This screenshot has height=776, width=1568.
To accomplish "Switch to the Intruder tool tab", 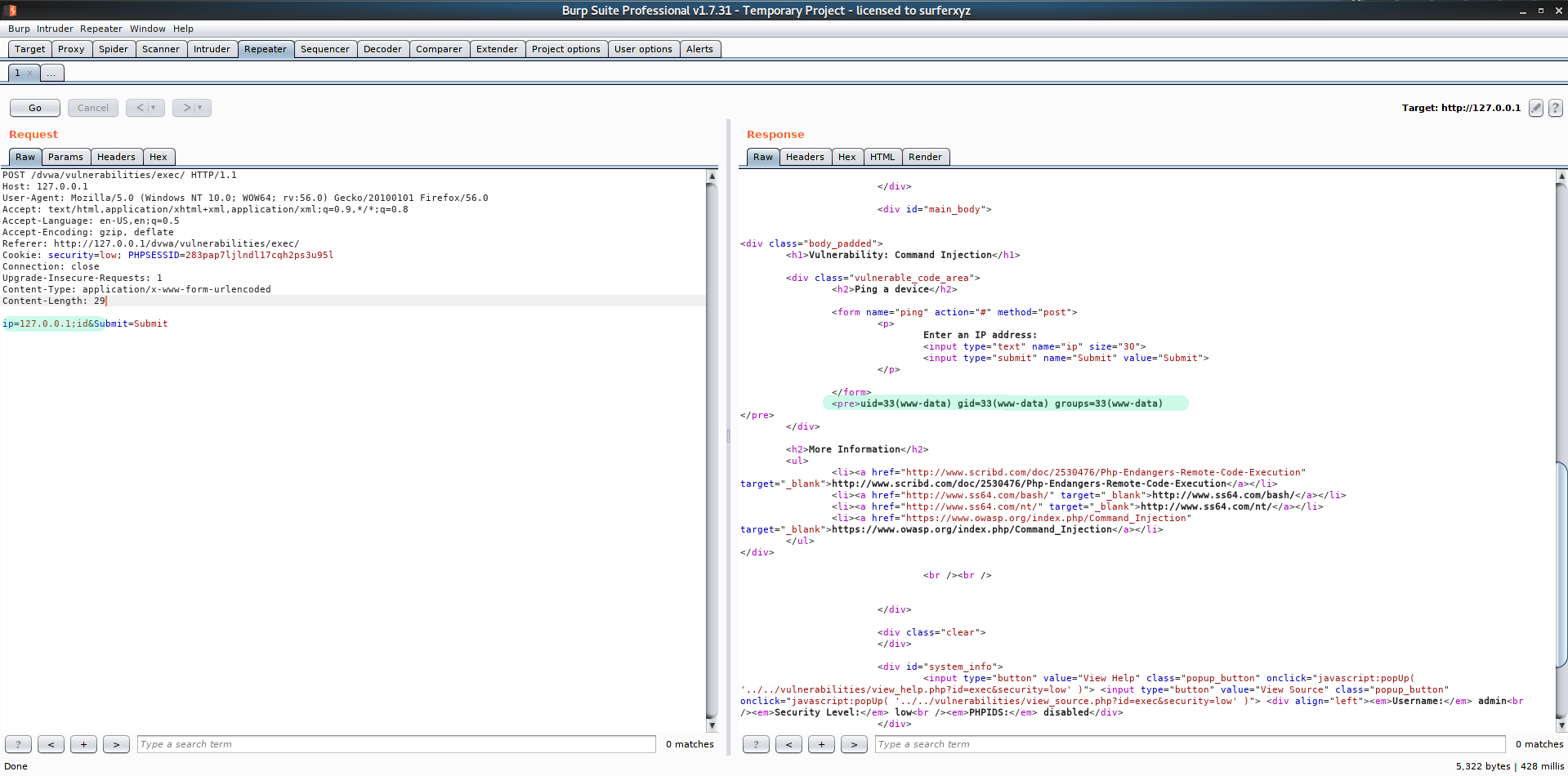I will click(x=212, y=49).
